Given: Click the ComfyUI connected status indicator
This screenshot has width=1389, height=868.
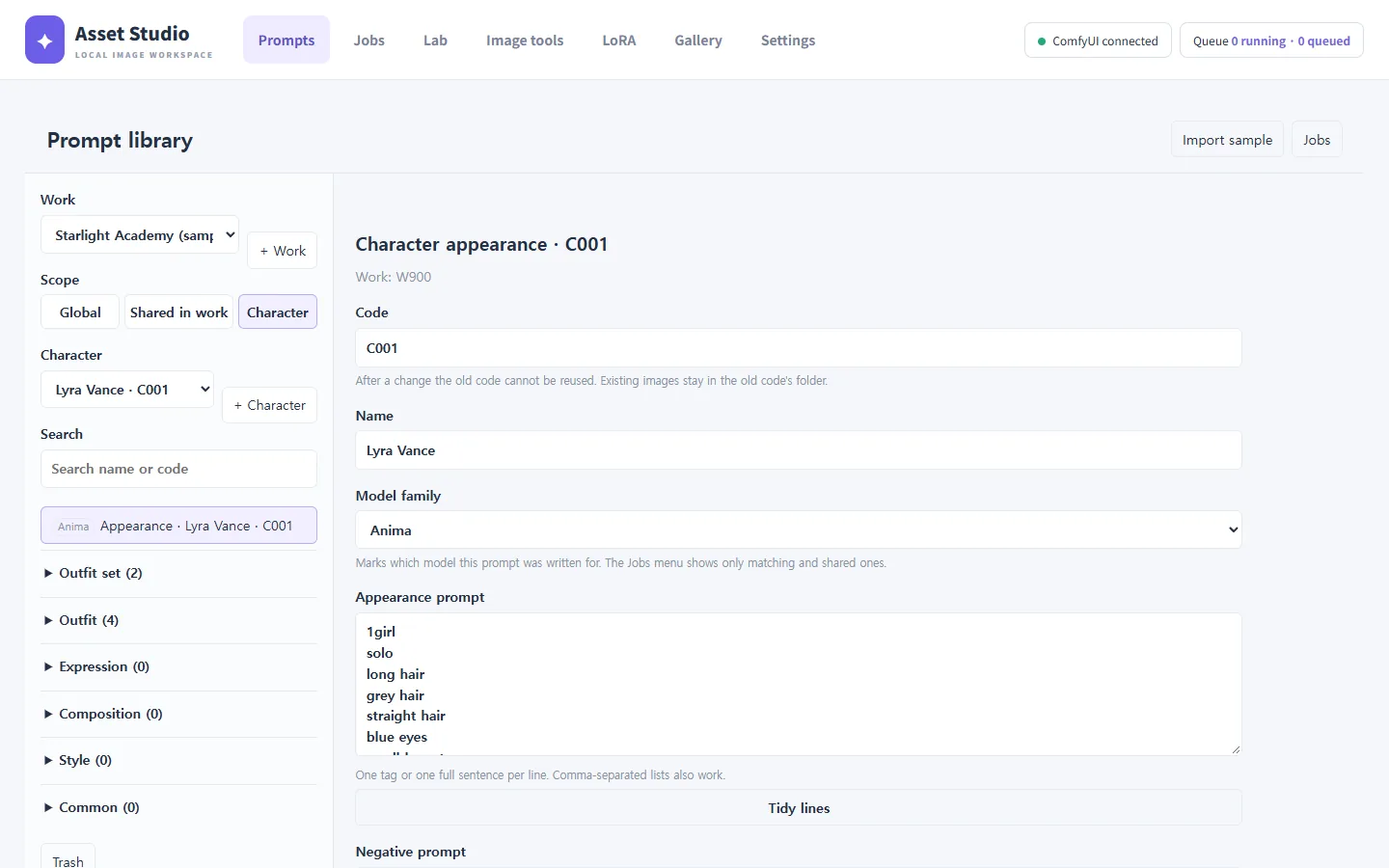Looking at the screenshot, I should (1098, 41).
